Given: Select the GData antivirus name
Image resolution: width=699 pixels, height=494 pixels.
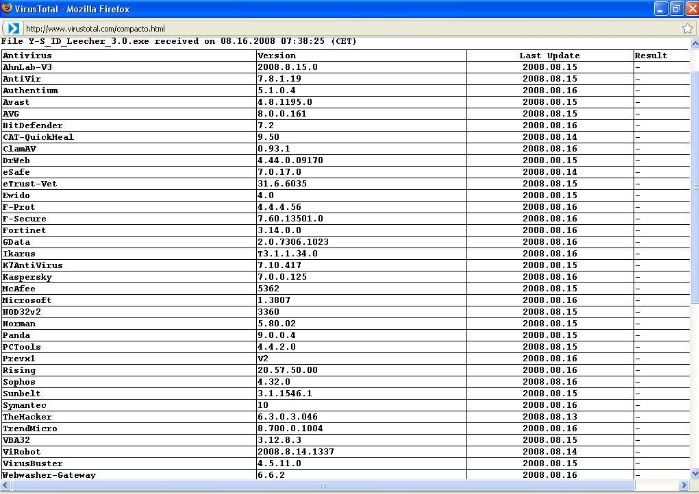Looking at the screenshot, I should pyautogui.click(x=16, y=242).
